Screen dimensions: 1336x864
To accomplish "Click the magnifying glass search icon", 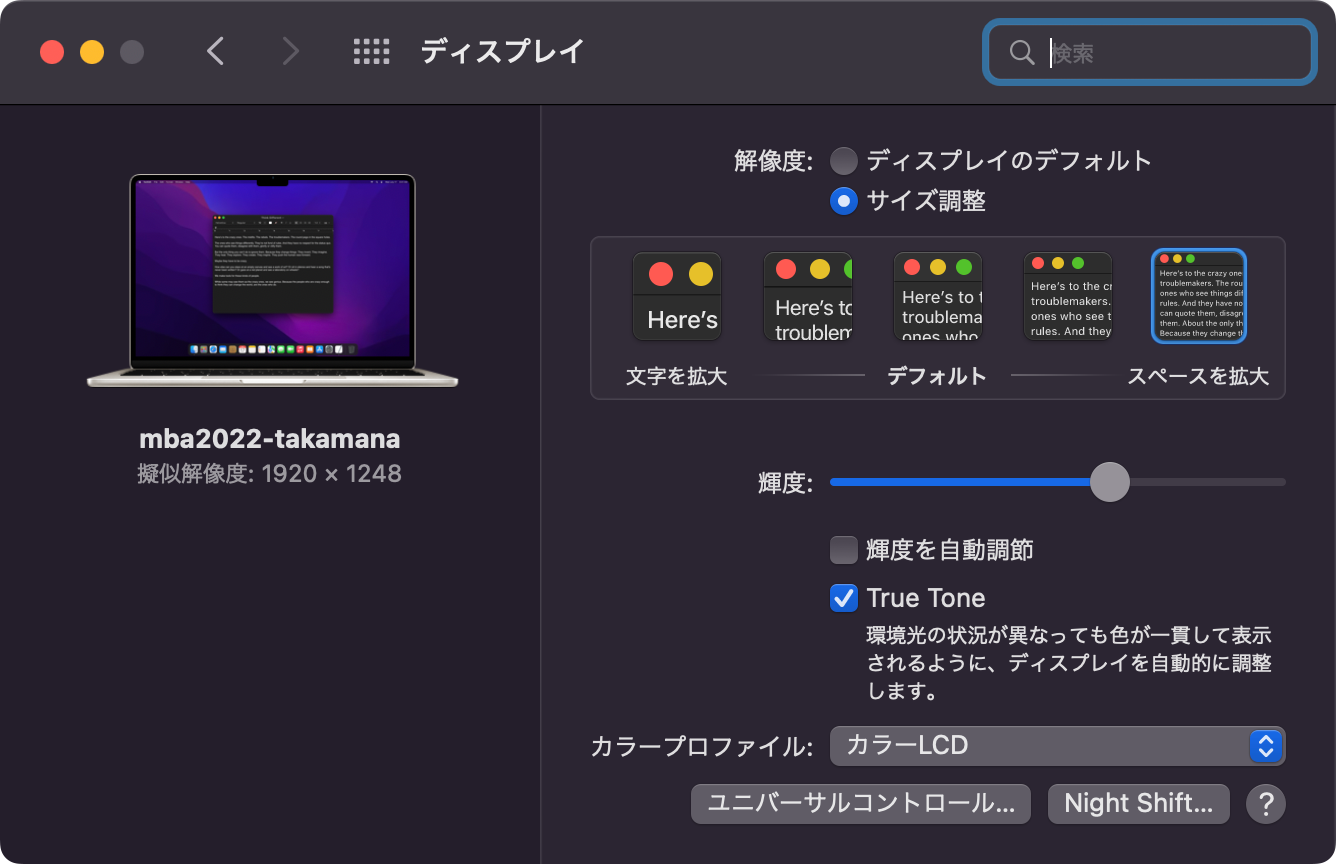I will [1021, 52].
